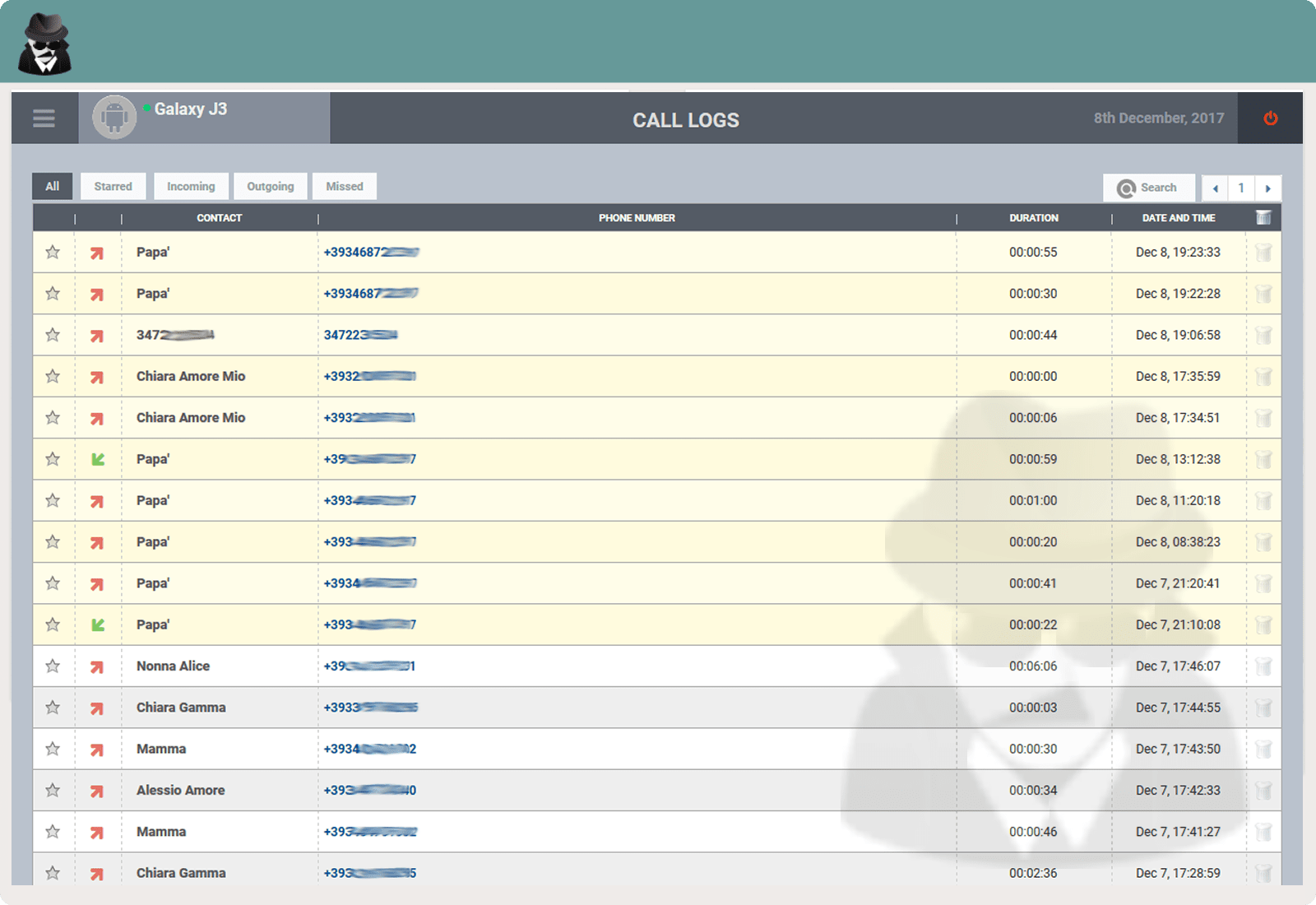
Task: Click the Android device avatar for Galaxy J3
Action: [x=114, y=117]
